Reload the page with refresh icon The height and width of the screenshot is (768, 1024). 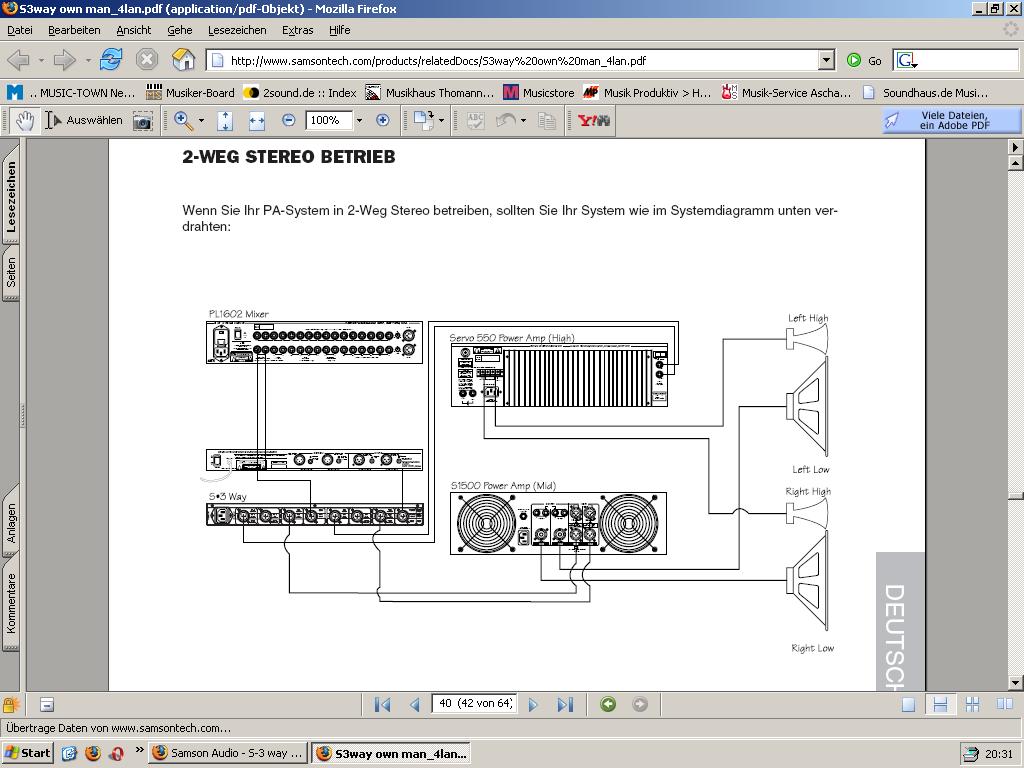click(x=111, y=60)
